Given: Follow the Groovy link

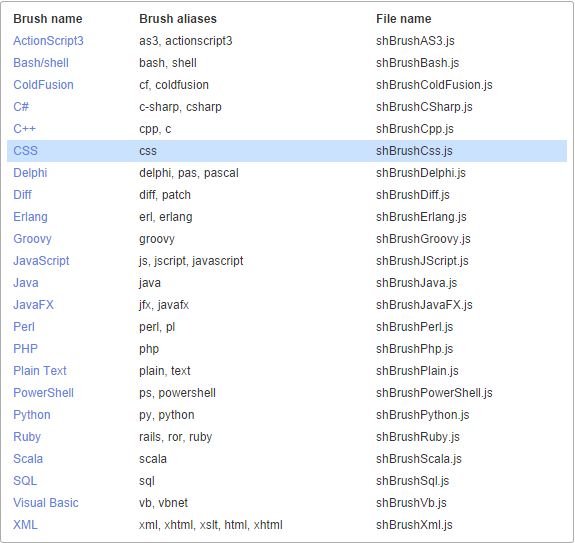Looking at the screenshot, I should (32, 239).
